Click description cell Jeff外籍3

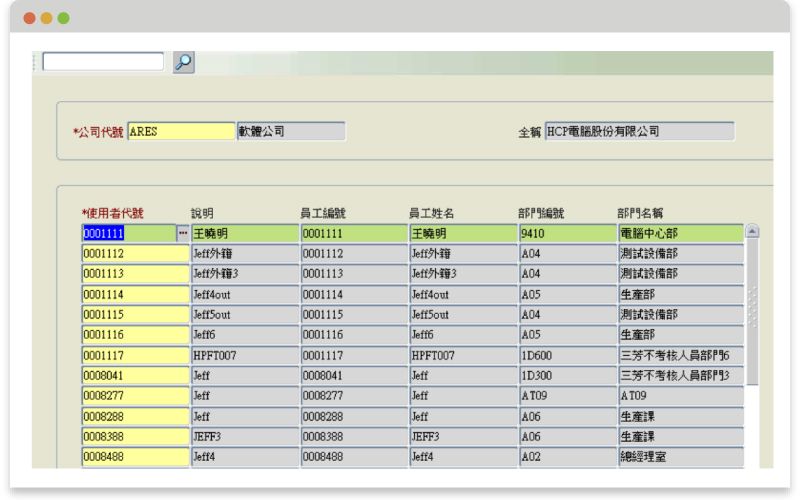tap(244, 274)
